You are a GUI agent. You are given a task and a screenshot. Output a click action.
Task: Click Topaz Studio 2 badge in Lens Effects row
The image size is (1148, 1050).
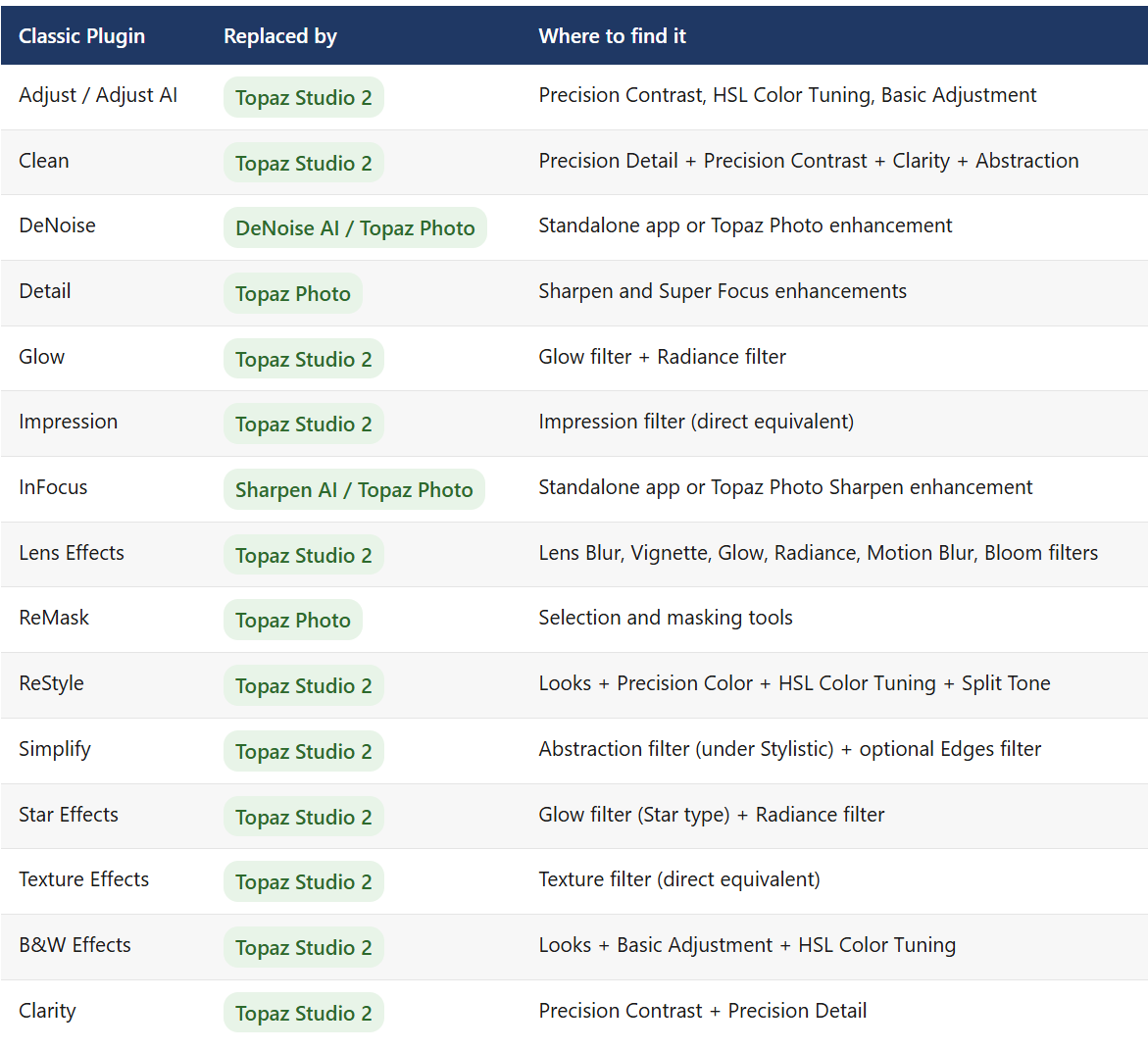[303, 555]
